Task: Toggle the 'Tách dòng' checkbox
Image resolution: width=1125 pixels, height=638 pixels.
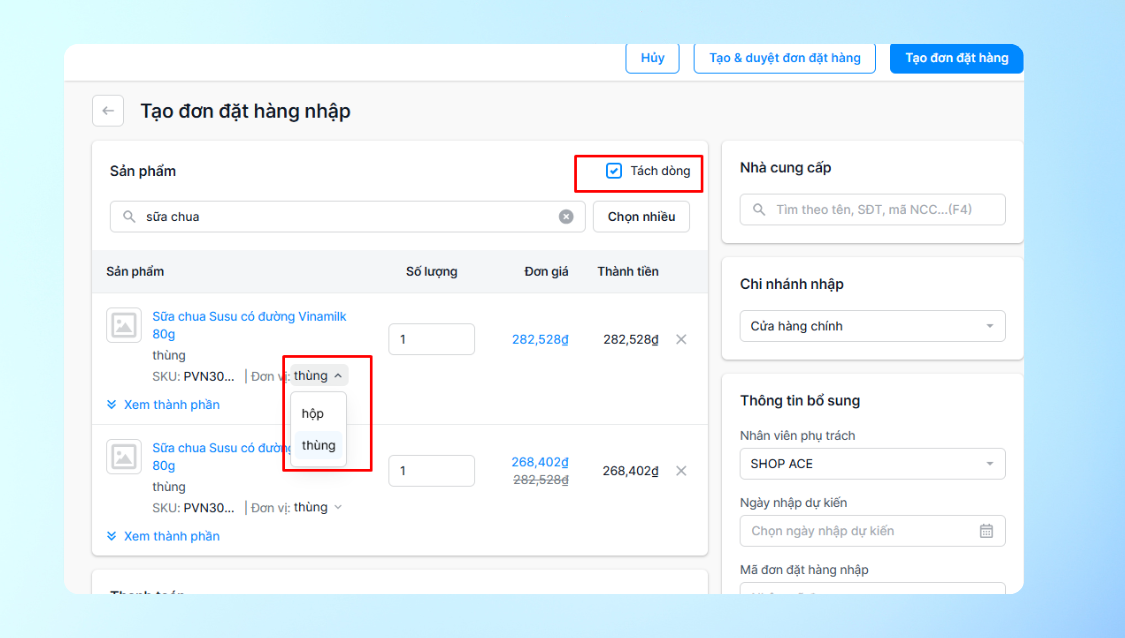Action: [x=613, y=171]
